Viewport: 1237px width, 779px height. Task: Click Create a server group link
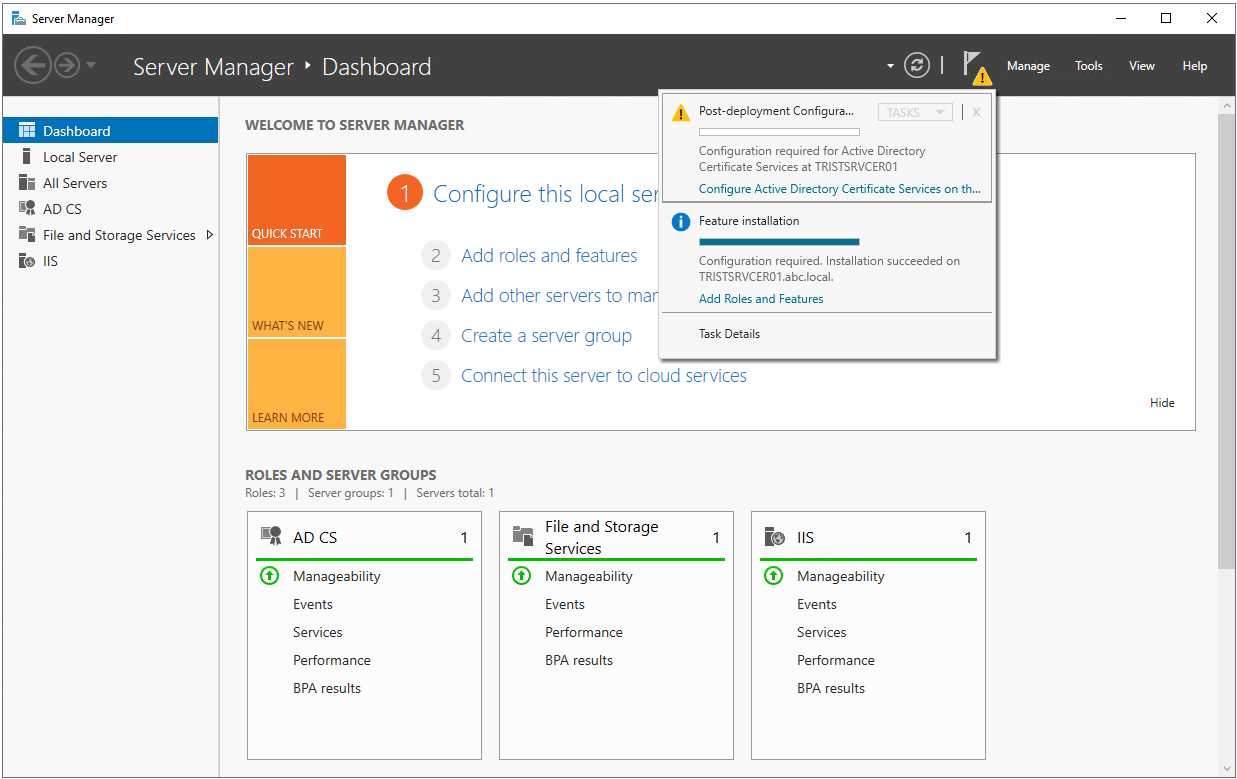546,336
